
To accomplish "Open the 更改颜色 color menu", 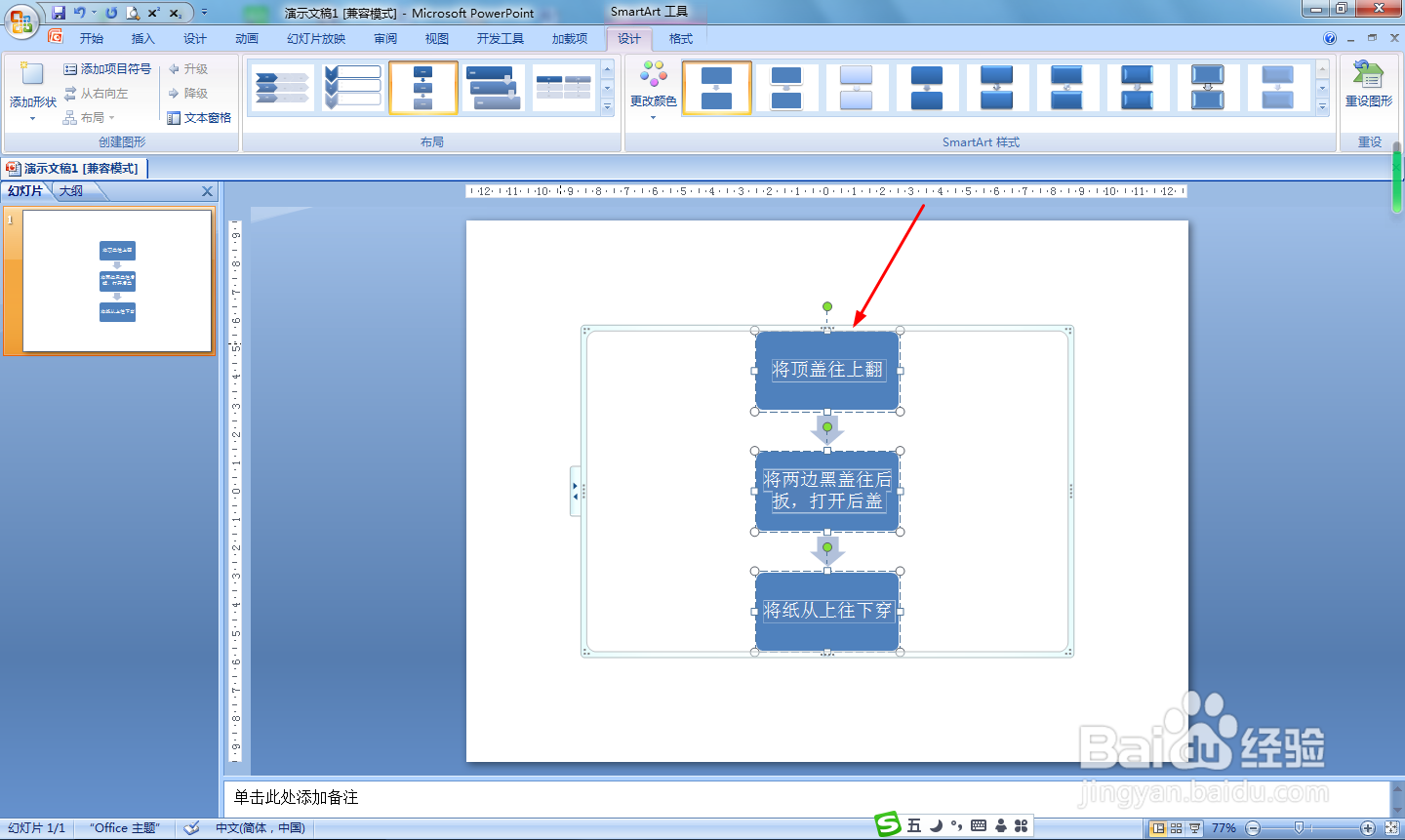I will pos(654,89).
